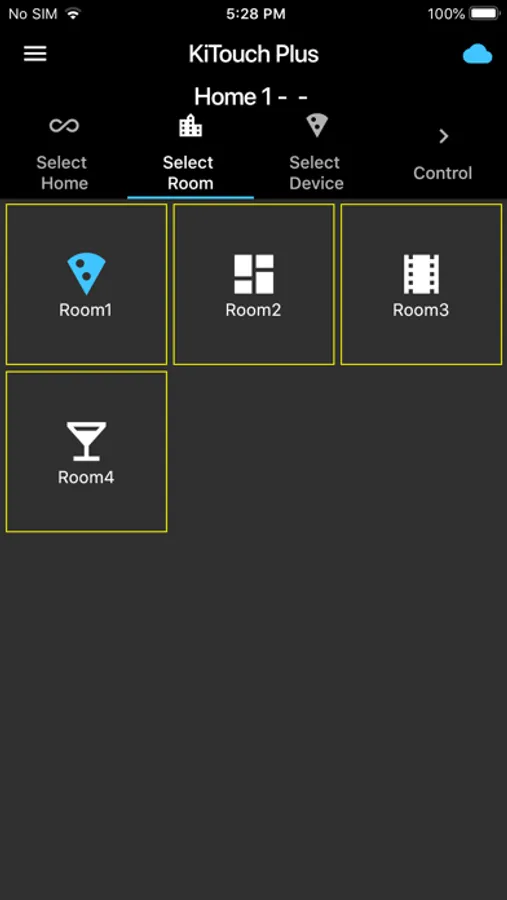
Task: Select the film strip icon in Room3
Action: click(421, 274)
